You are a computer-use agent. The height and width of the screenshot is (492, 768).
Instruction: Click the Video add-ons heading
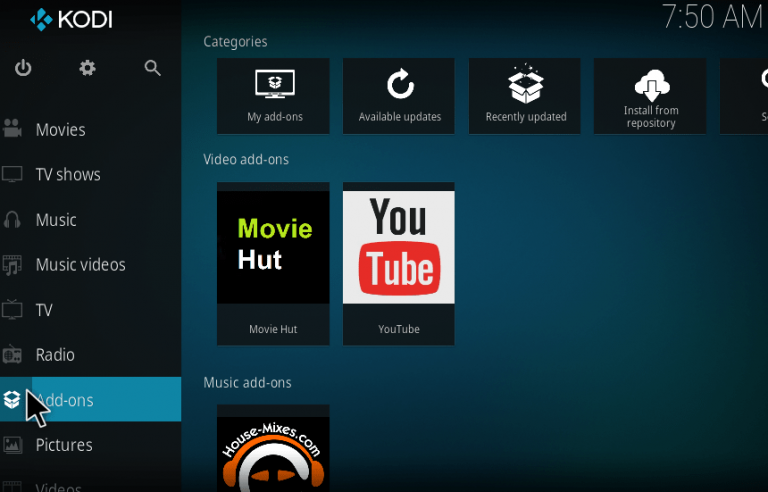(246, 159)
